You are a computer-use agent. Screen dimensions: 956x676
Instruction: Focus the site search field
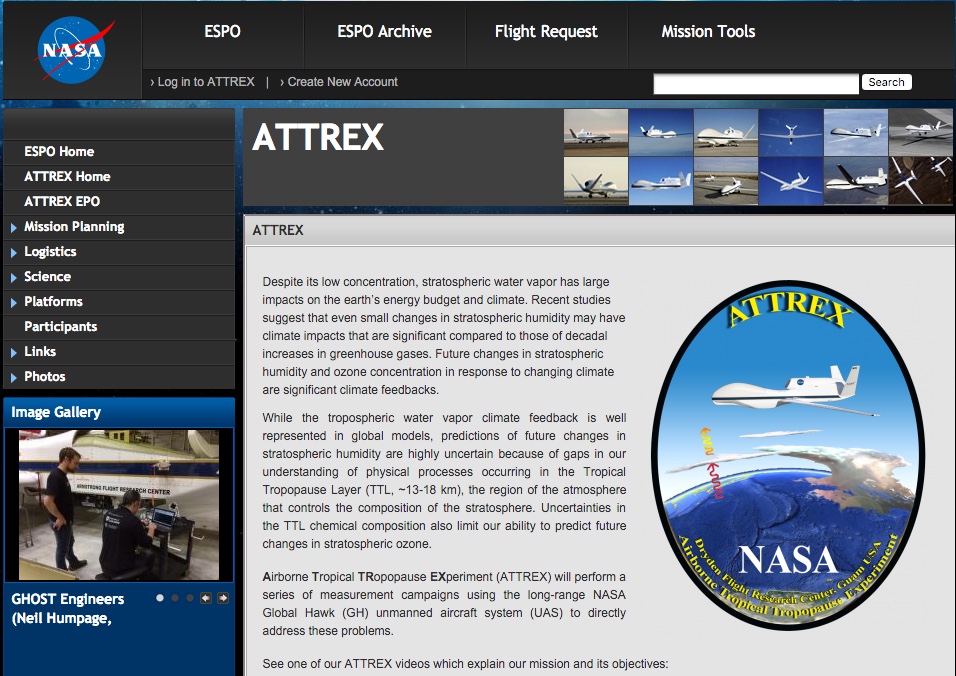pyautogui.click(x=755, y=84)
